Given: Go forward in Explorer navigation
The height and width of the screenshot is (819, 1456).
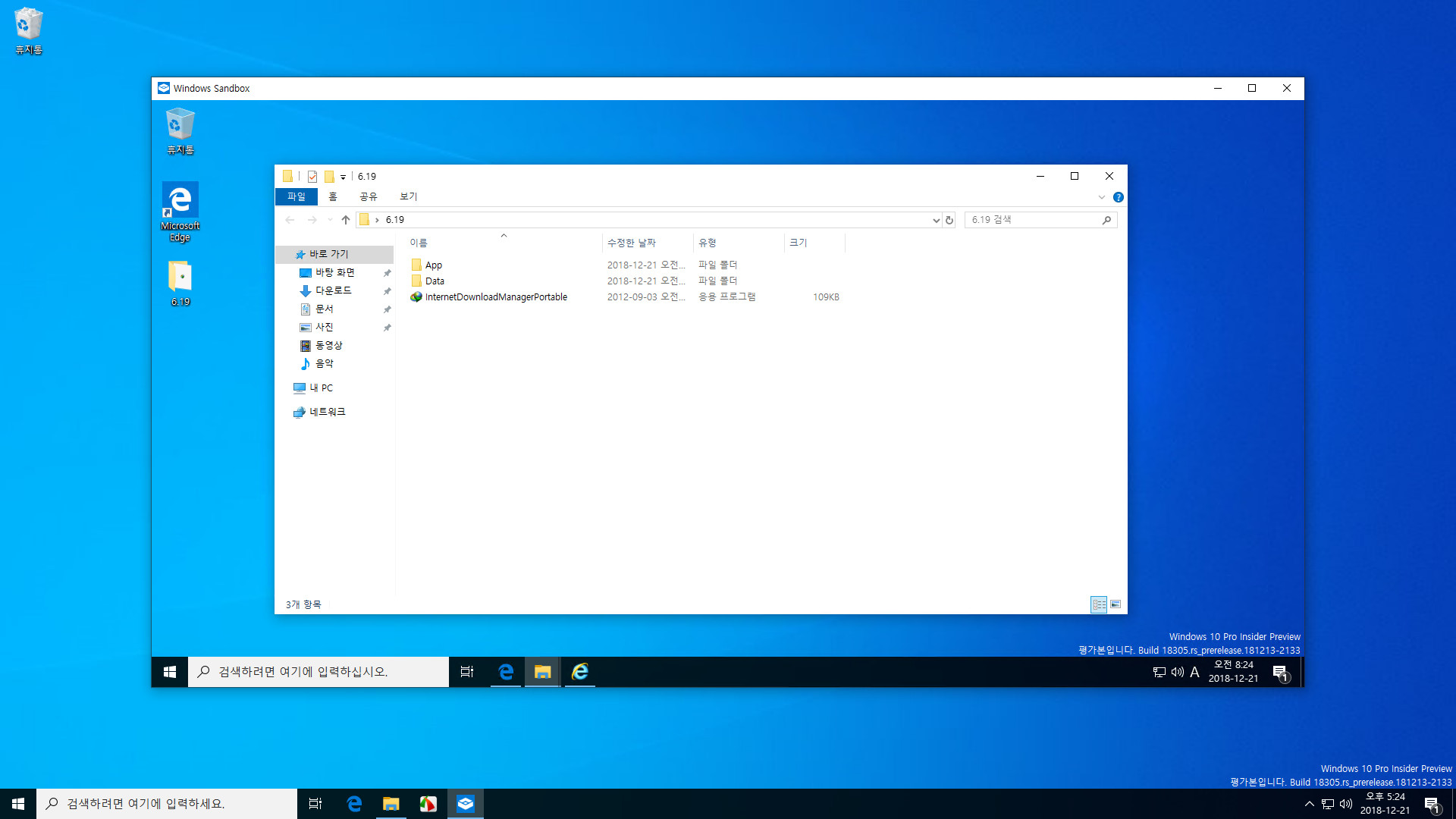Looking at the screenshot, I should (312, 220).
